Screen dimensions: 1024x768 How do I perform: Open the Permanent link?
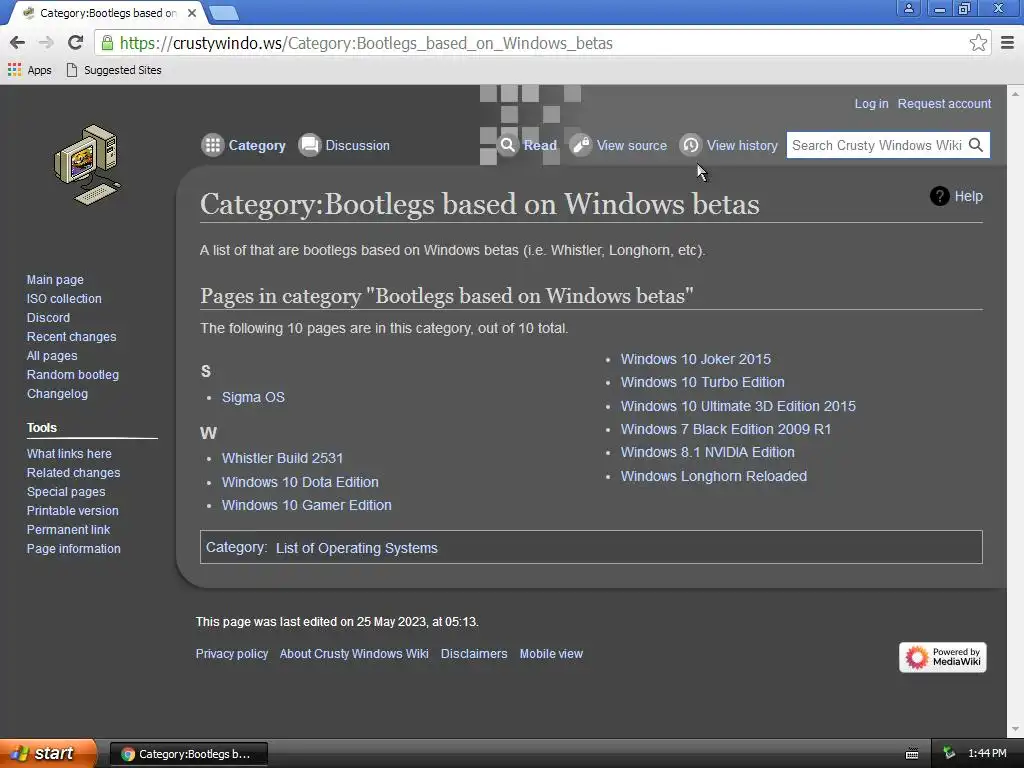tap(68, 529)
